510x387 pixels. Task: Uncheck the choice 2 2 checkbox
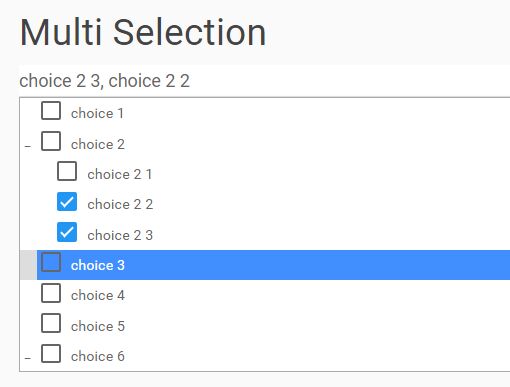67,201
